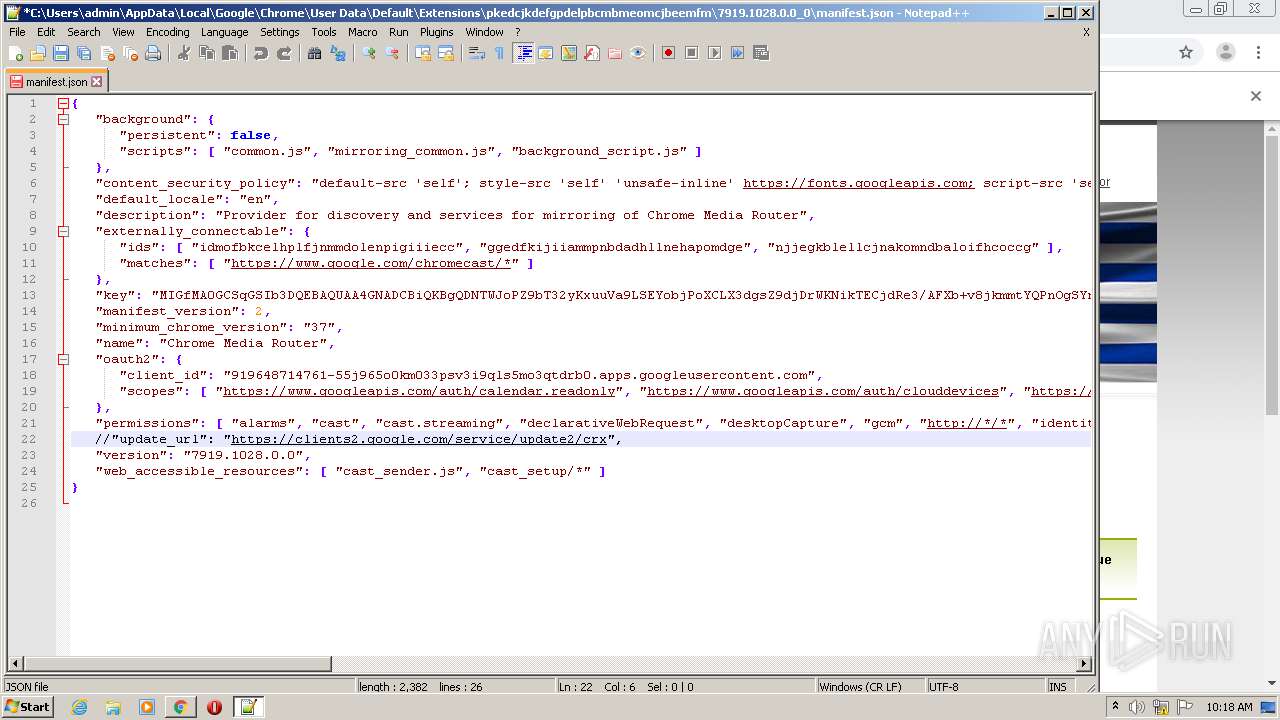
Task: Click the horizontal scrollbar right arrow
Action: pyautogui.click(x=1083, y=663)
